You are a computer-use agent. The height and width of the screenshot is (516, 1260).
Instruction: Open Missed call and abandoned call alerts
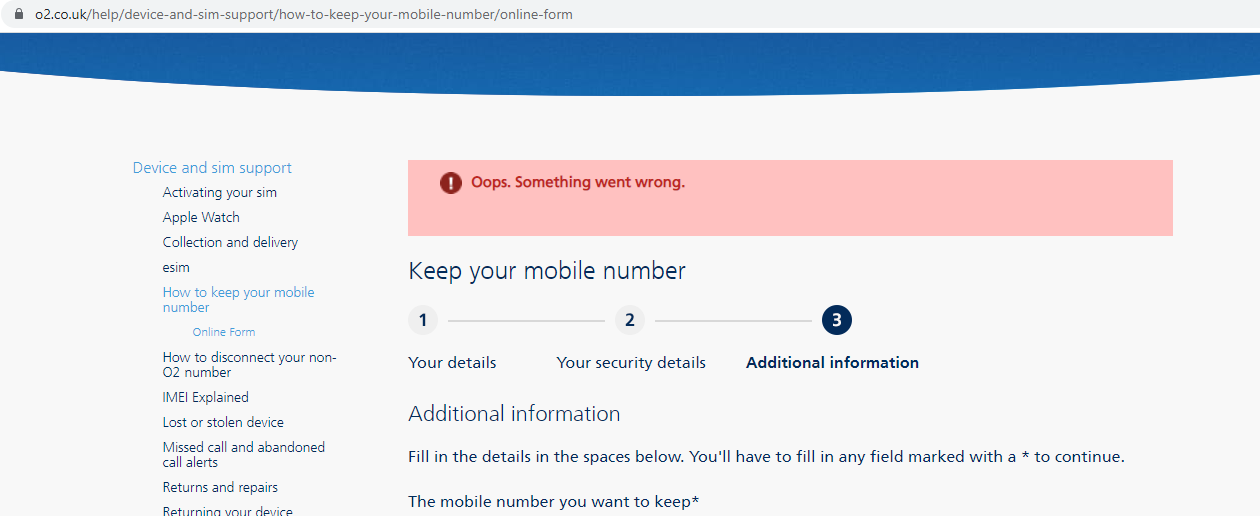point(244,454)
